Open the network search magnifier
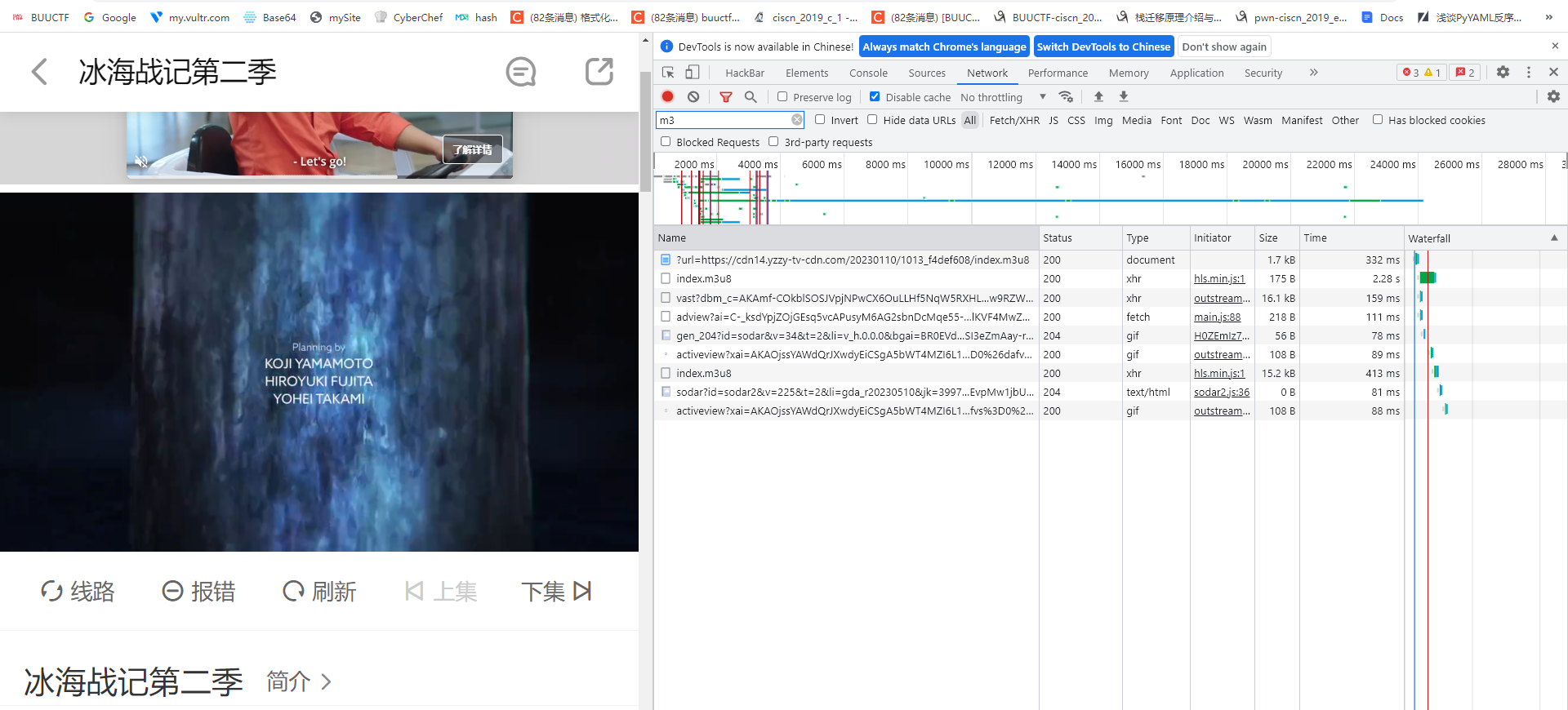This screenshot has height=710, width=1568. [751, 96]
